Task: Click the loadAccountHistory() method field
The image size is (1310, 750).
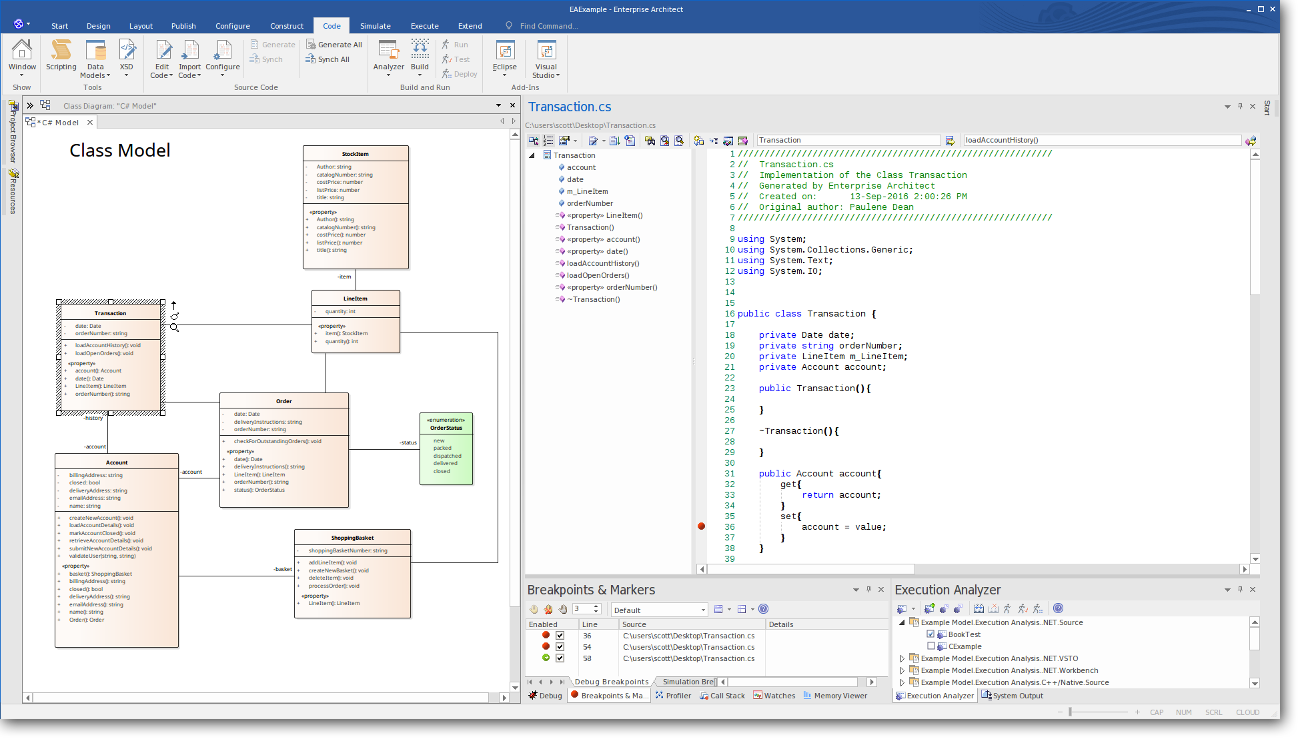Action: click(x=1101, y=140)
